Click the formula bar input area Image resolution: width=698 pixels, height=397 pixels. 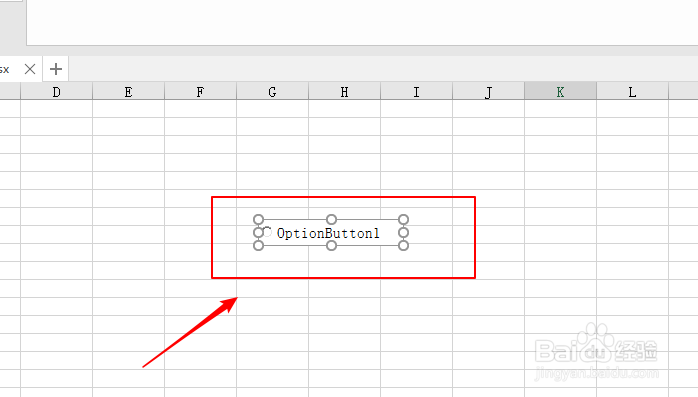(x=362, y=22)
